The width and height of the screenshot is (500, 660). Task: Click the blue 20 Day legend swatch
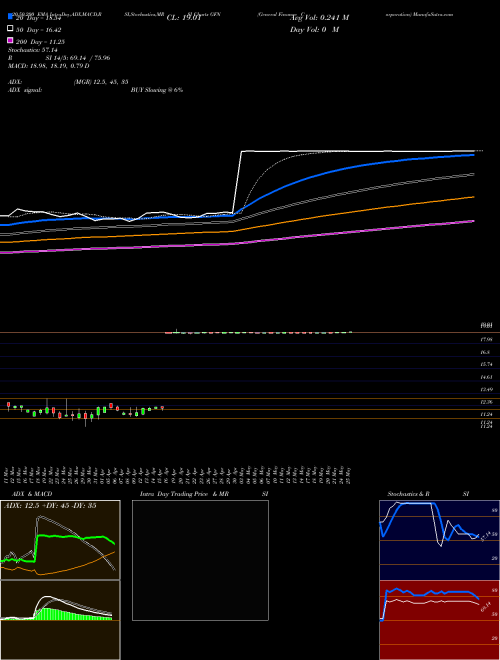pos(11,16)
